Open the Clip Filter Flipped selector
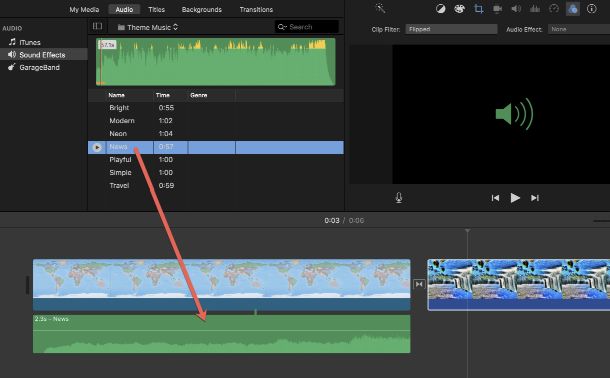 451,29
